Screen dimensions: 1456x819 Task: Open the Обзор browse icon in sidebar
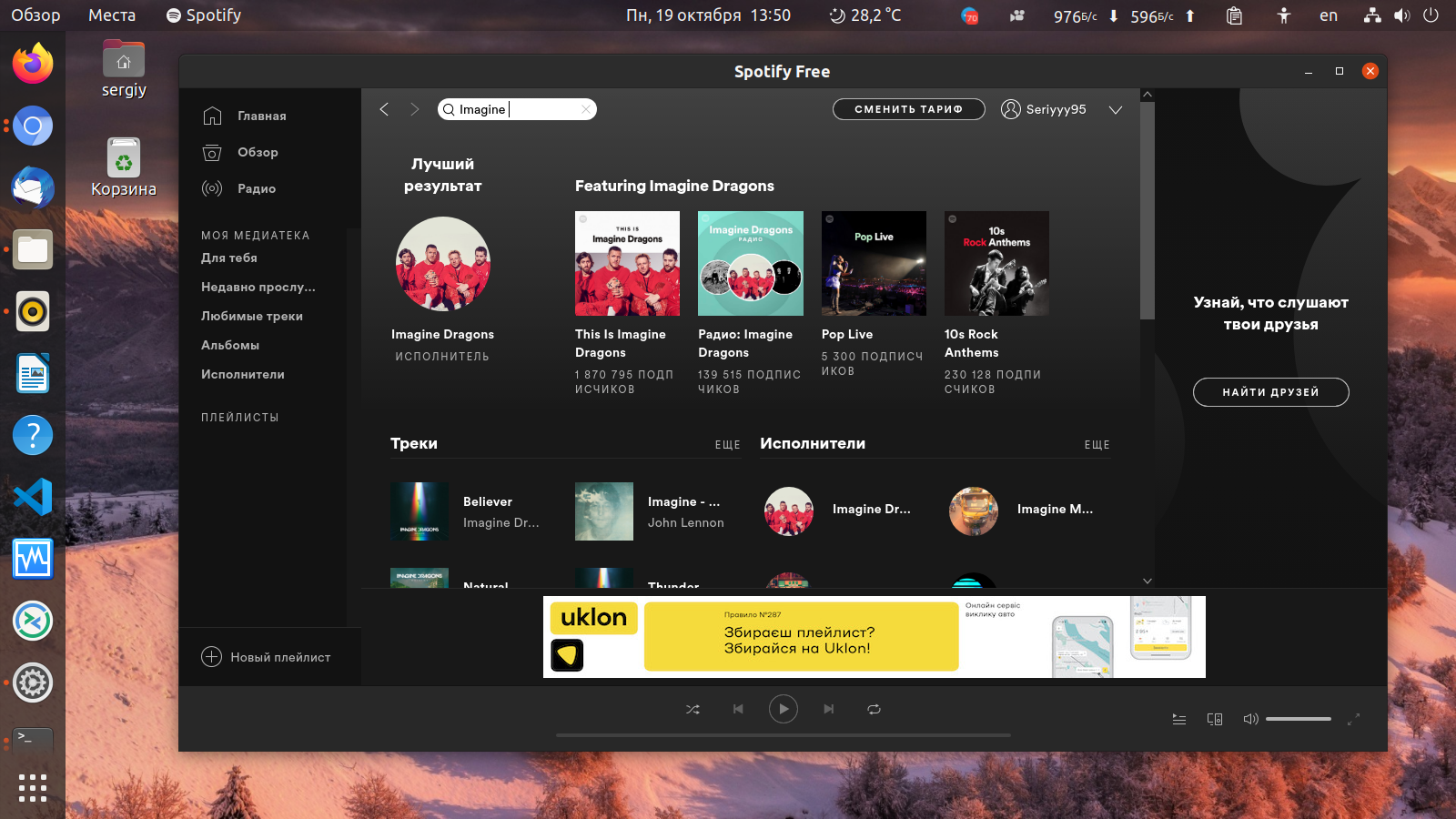[212, 152]
